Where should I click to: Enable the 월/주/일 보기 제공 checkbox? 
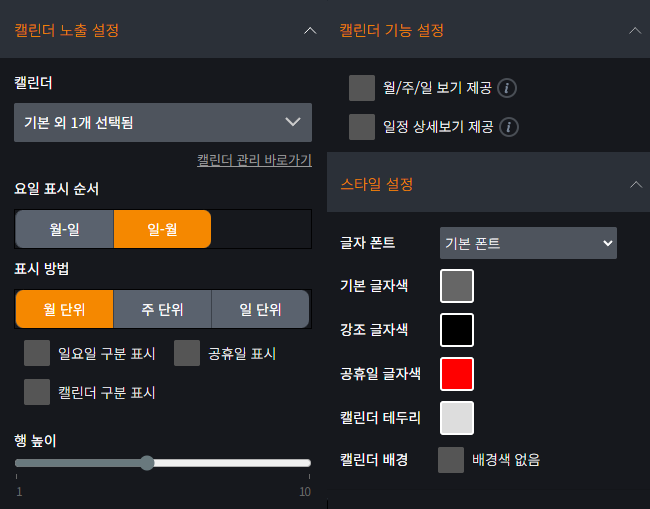(x=361, y=88)
